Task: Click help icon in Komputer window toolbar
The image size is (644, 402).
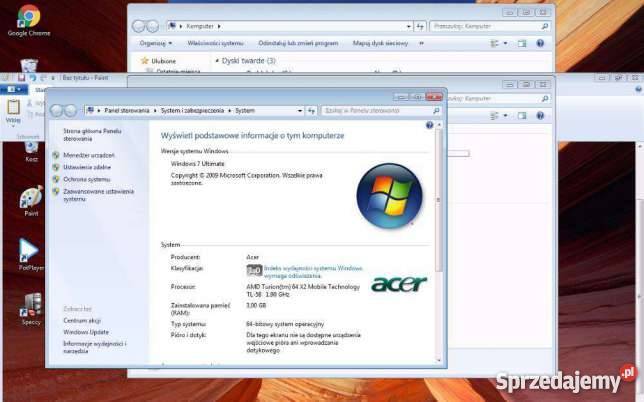Action: [x=540, y=43]
